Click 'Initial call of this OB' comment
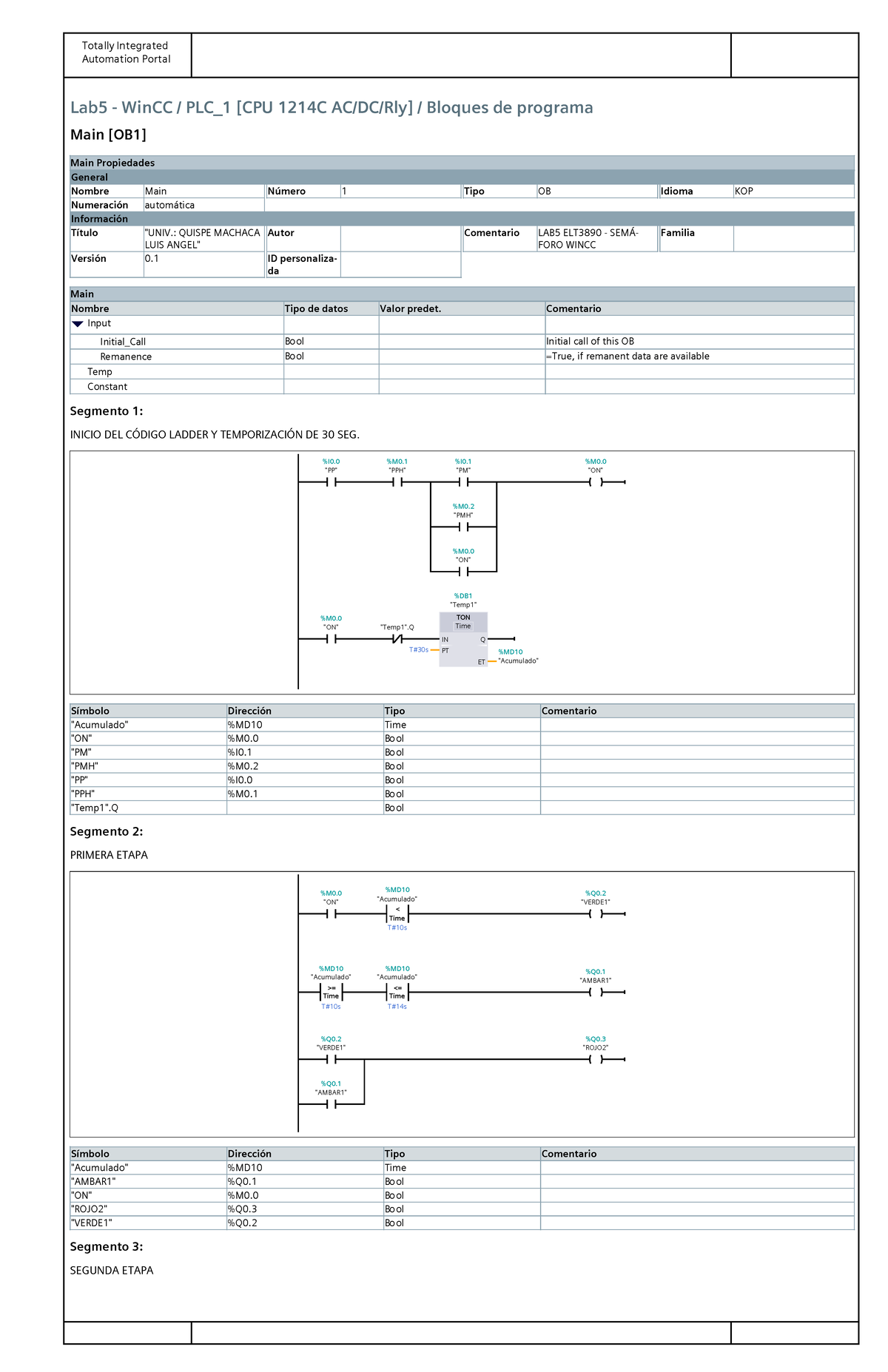Image resolution: width=888 pixels, height=1372 pixels. point(590,342)
